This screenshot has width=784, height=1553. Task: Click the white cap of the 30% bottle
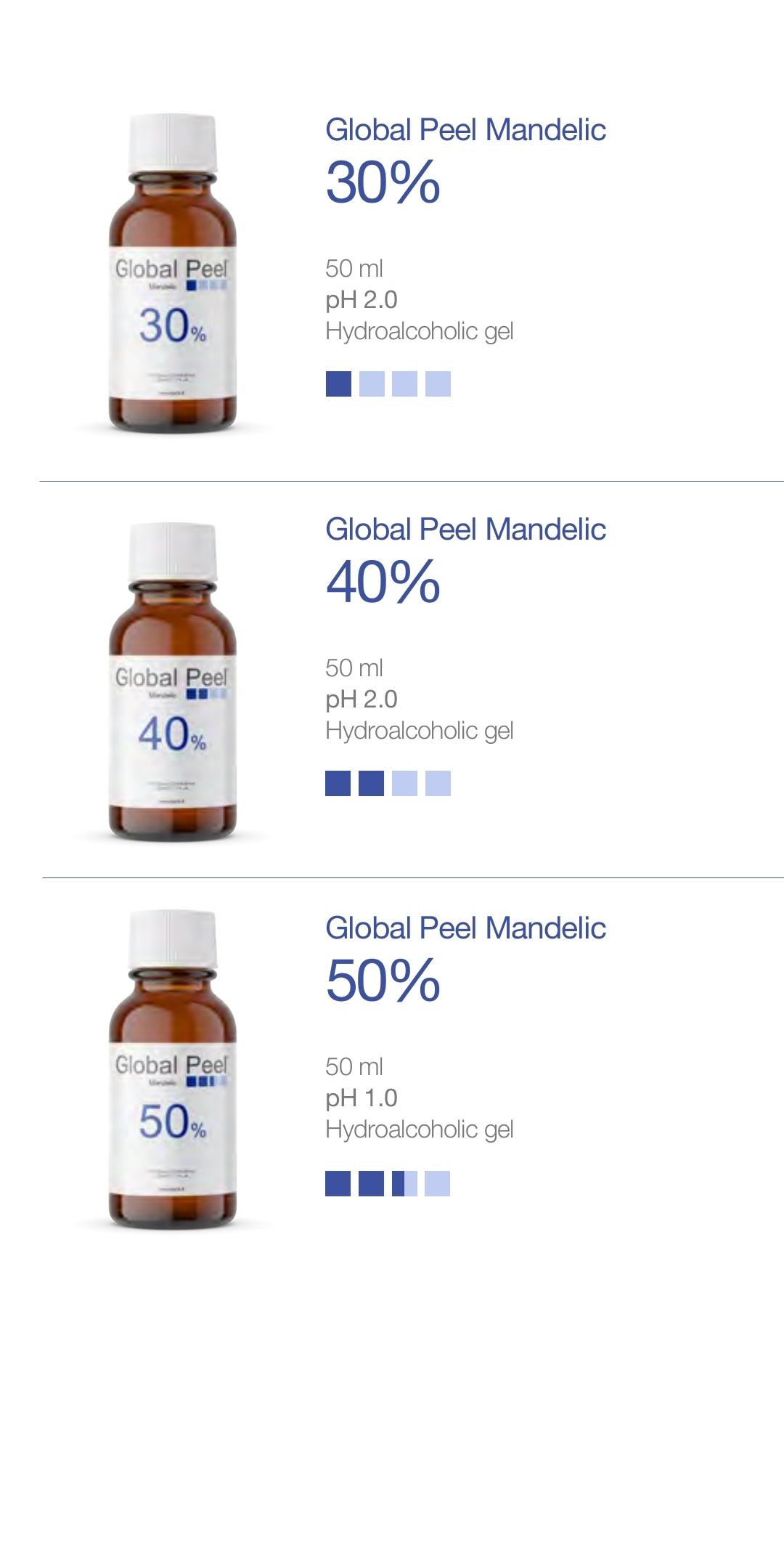[173, 142]
